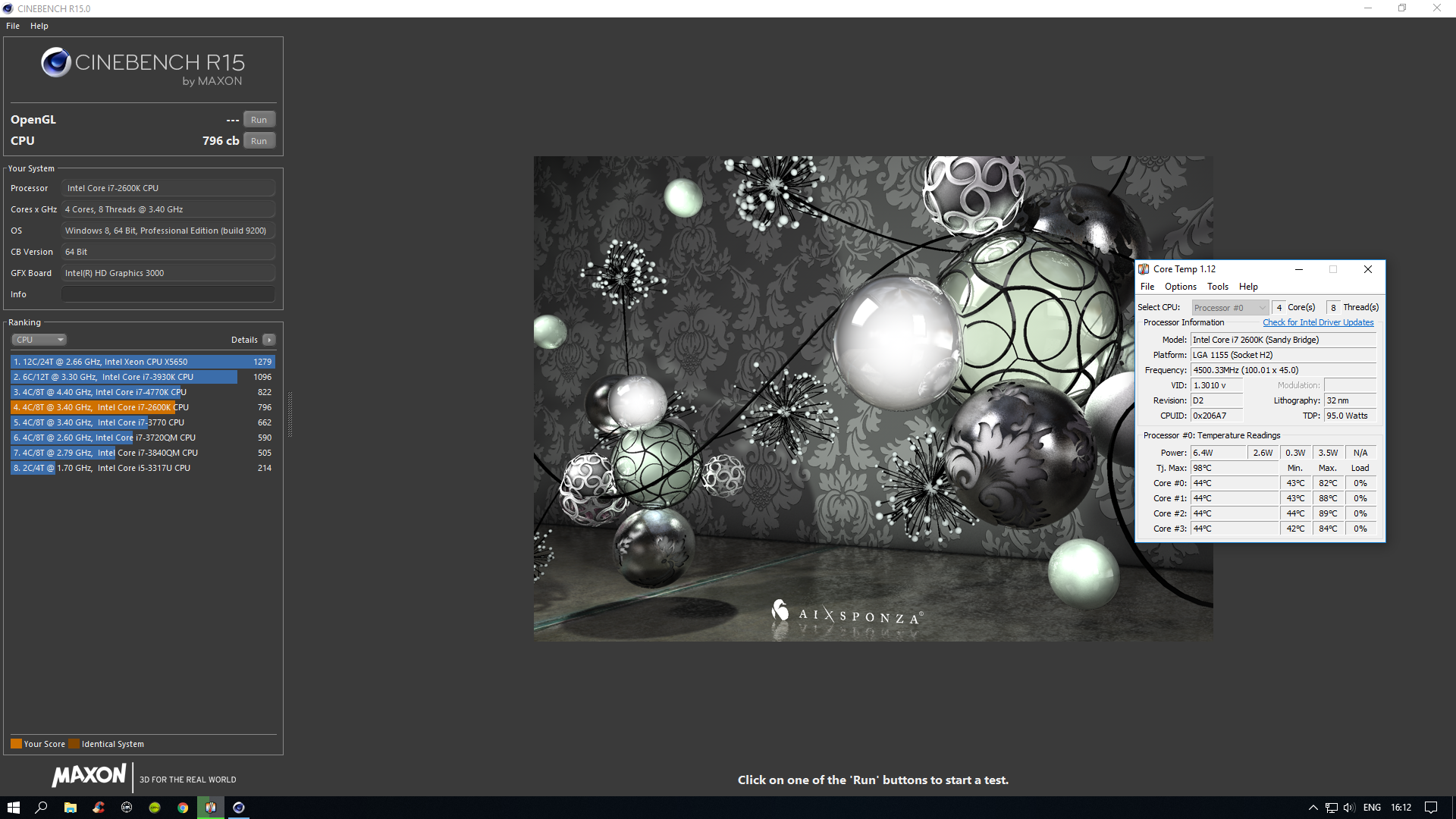1456x819 pixels.
Task: Open Core Temp Tools menu
Action: coord(1218,287)
